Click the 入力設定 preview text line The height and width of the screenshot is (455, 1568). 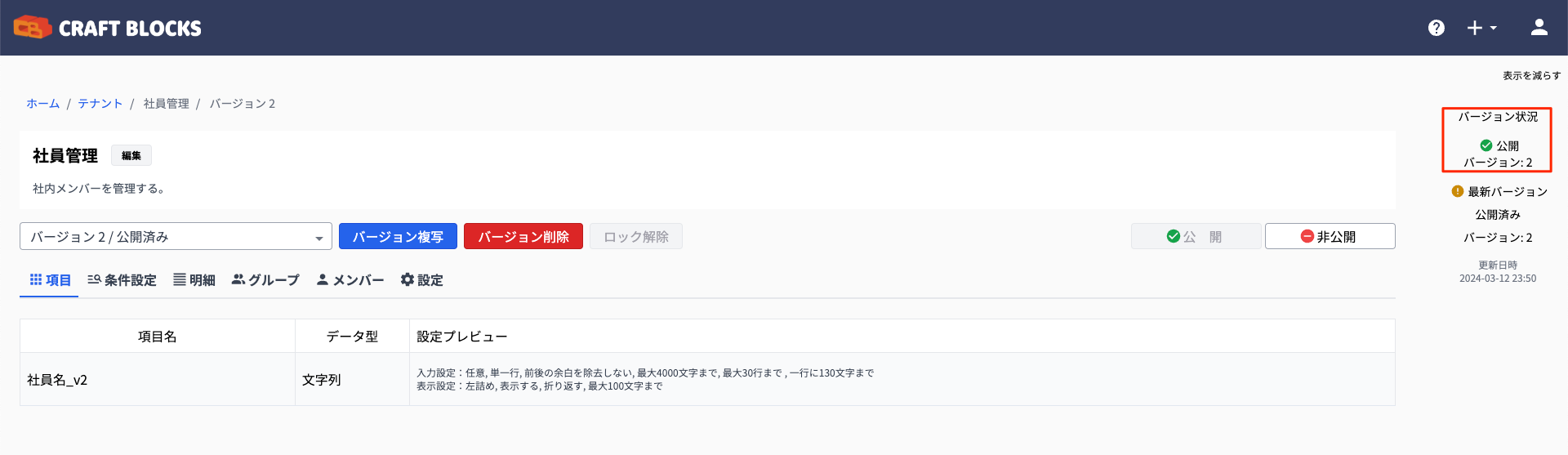pyautogui.click(x=645, y=373)
